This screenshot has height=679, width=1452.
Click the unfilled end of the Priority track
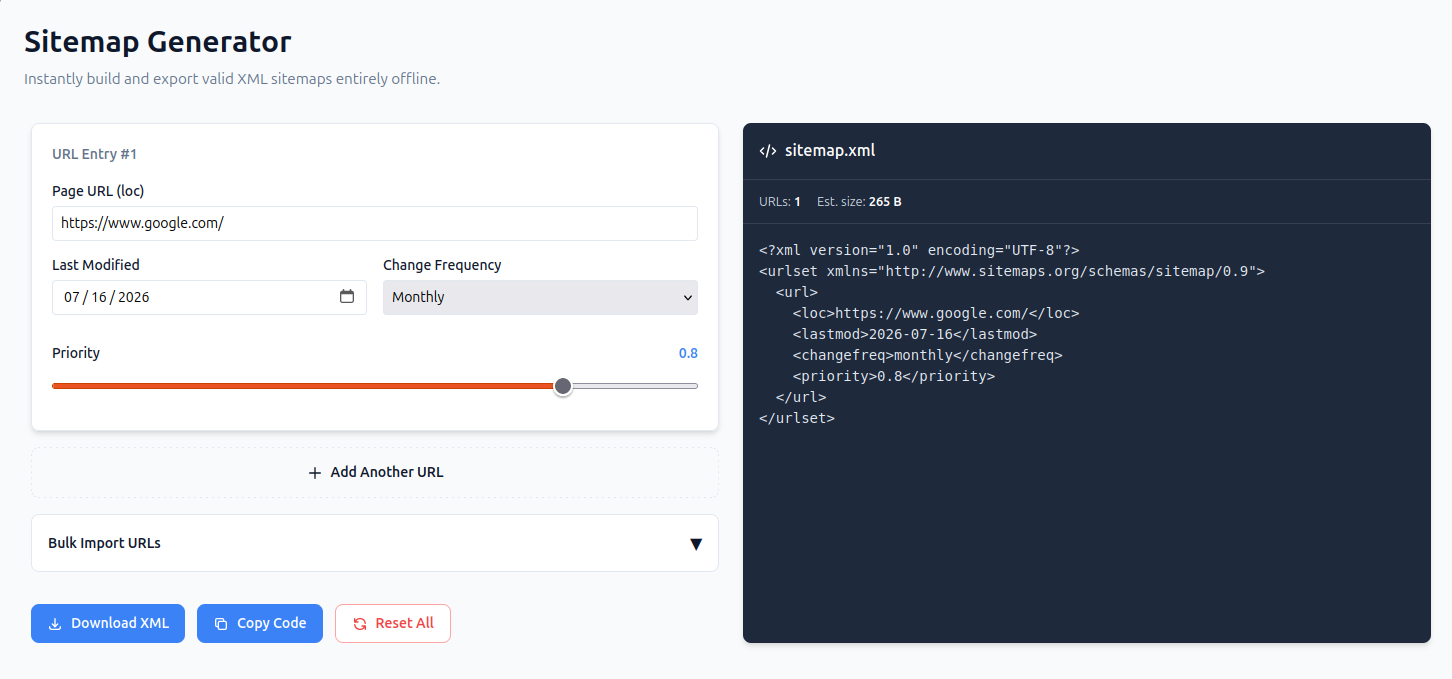click(x=634, y=386)
